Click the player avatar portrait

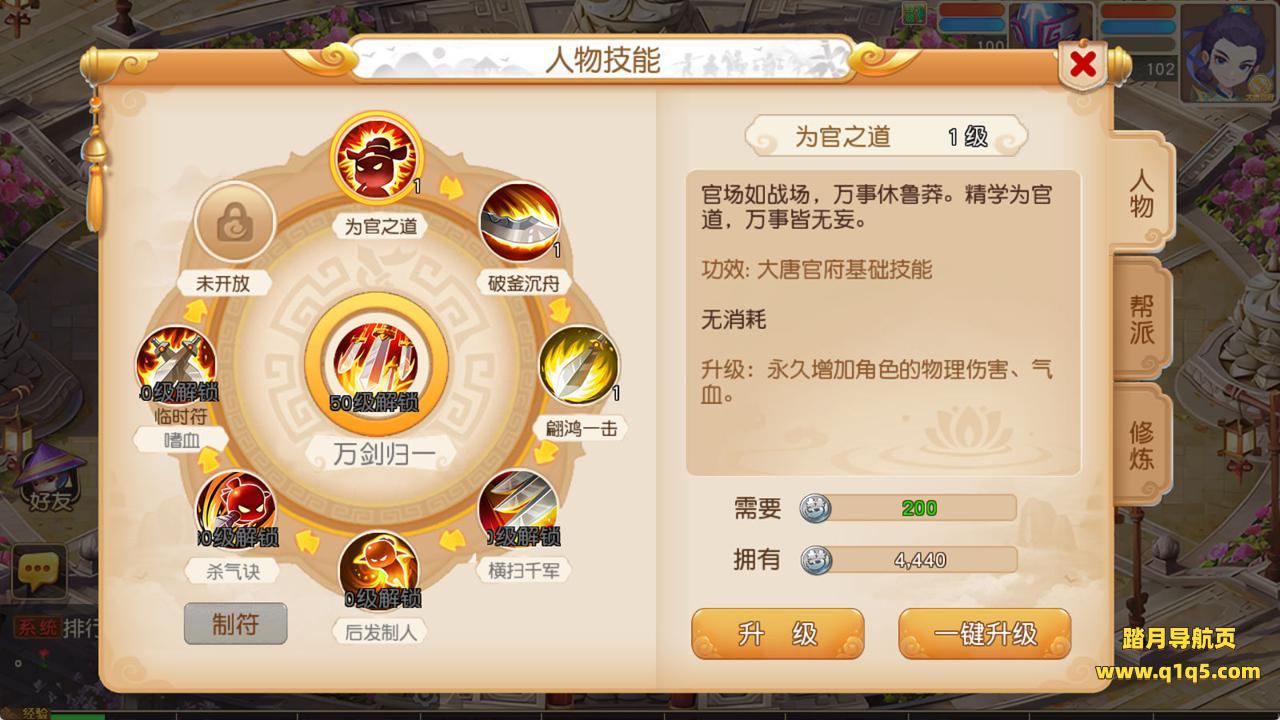click(x=1228, y=53)
